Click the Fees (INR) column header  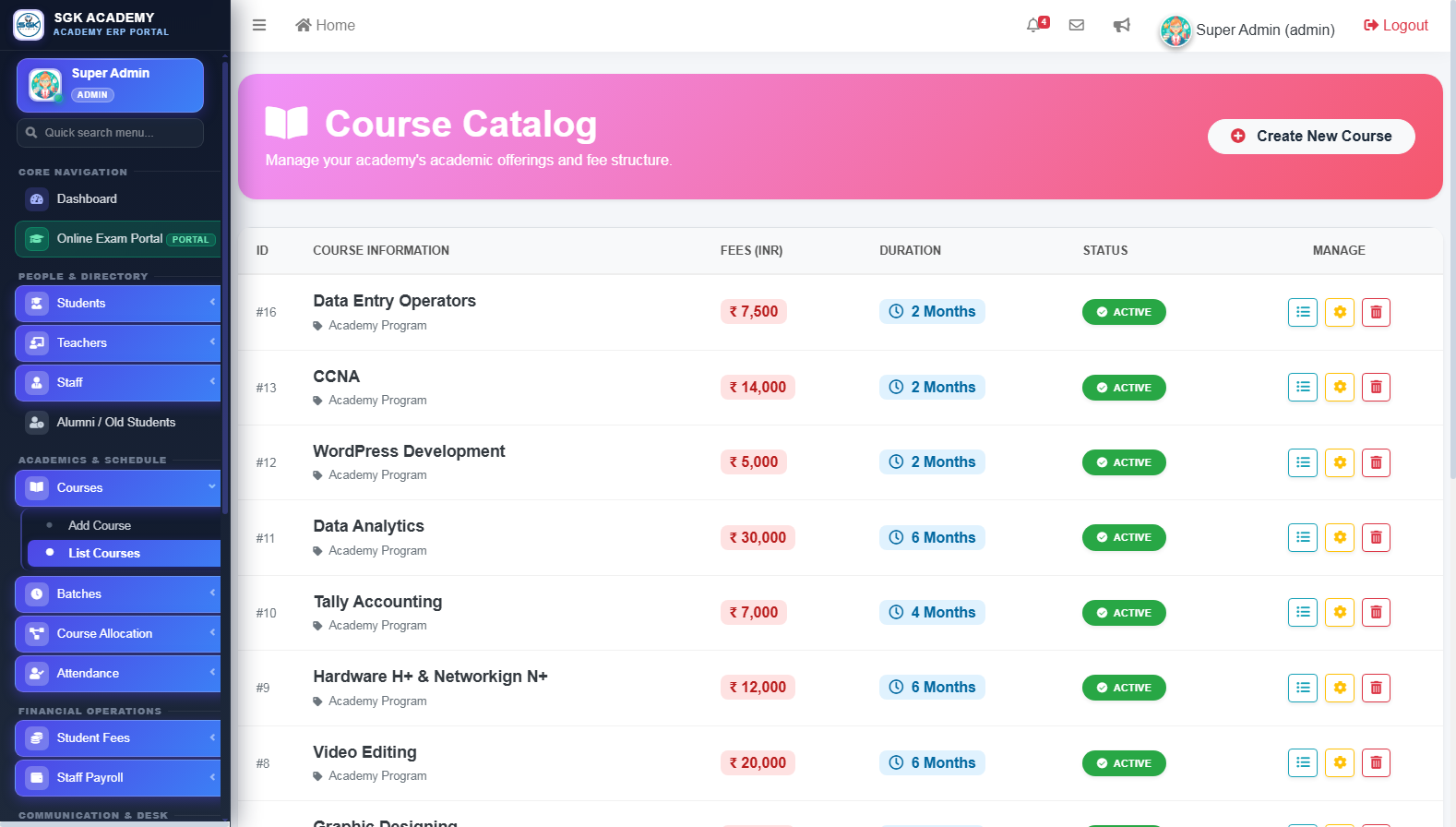[751, 250]
